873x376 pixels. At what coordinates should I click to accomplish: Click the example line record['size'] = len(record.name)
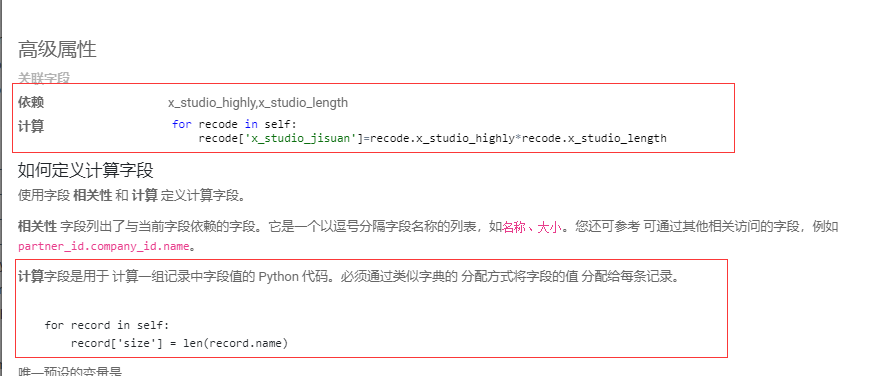coord(179,344)
